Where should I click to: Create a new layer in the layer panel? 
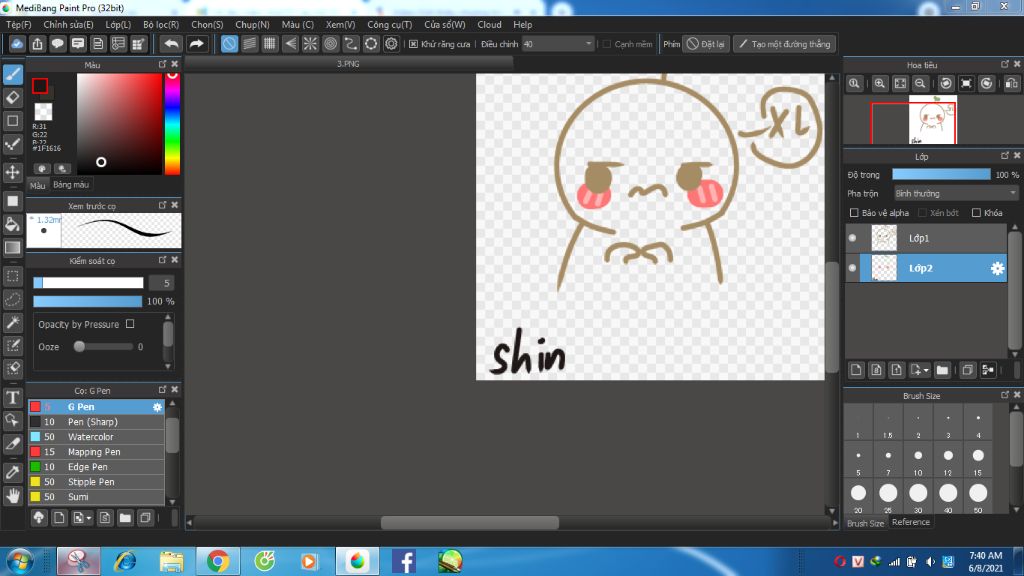tap(856, 370)
